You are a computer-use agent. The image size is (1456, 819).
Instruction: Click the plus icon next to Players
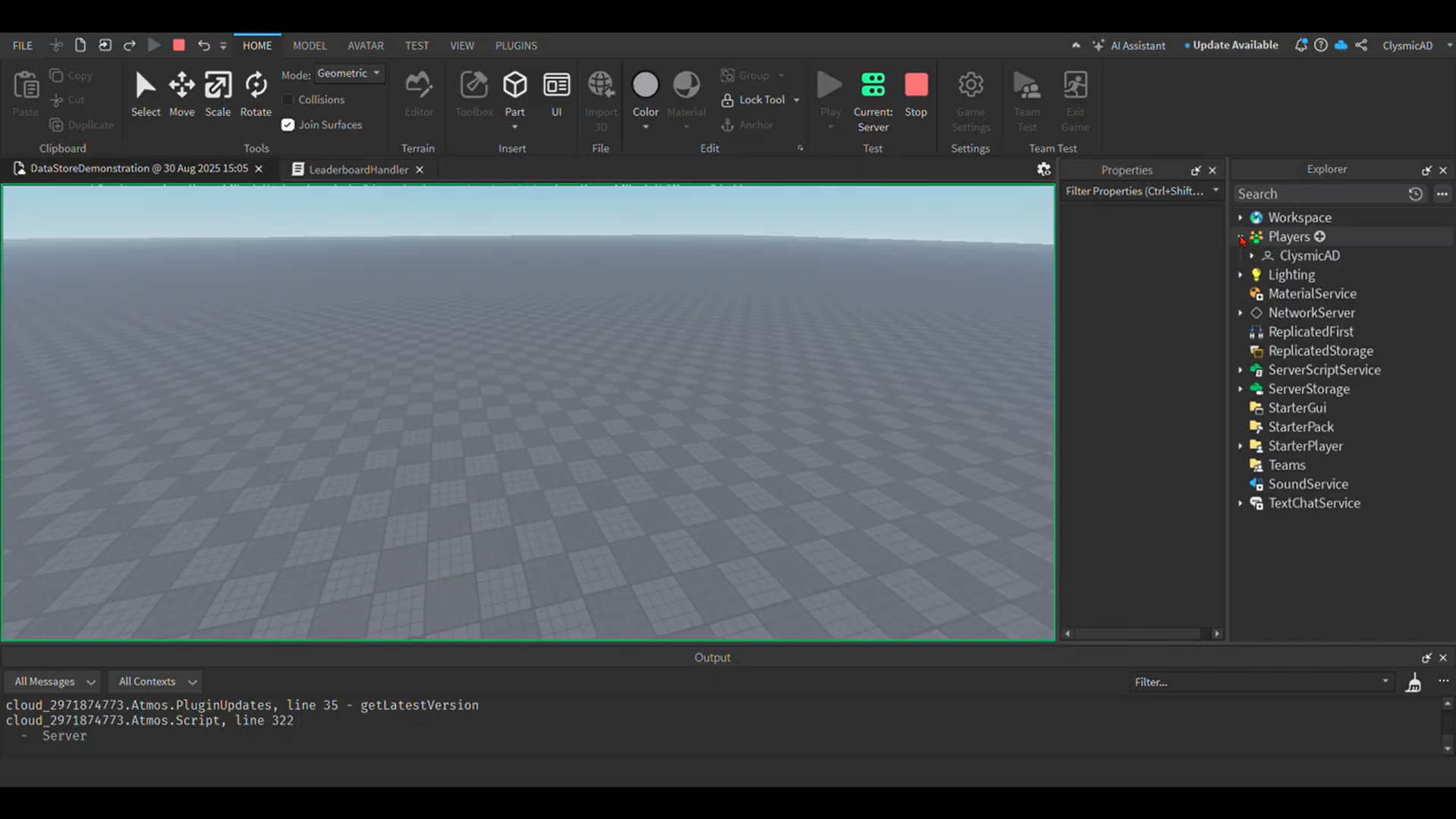(x=1319, y=237)
